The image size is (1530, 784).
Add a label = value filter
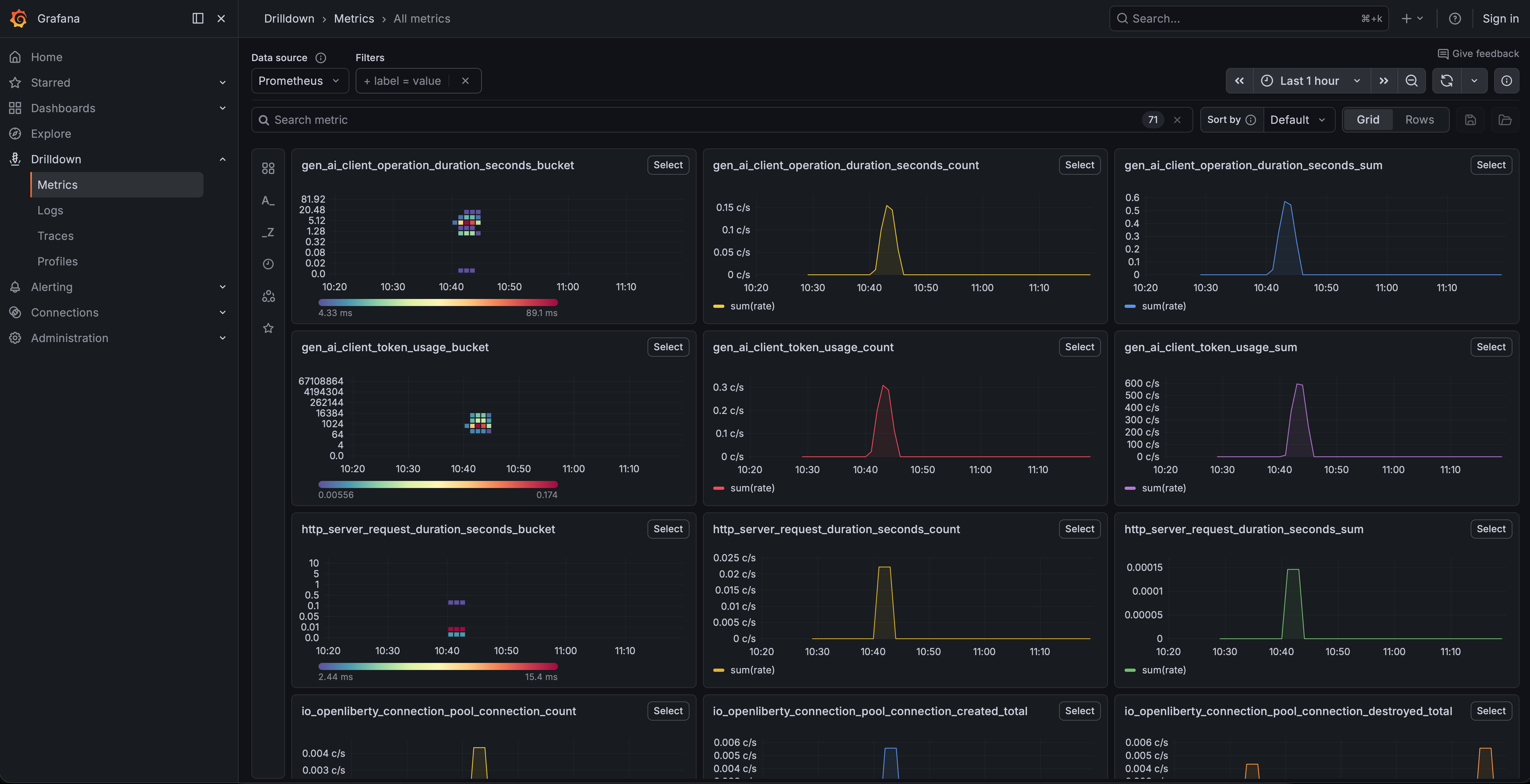click(x=403, y=81)
